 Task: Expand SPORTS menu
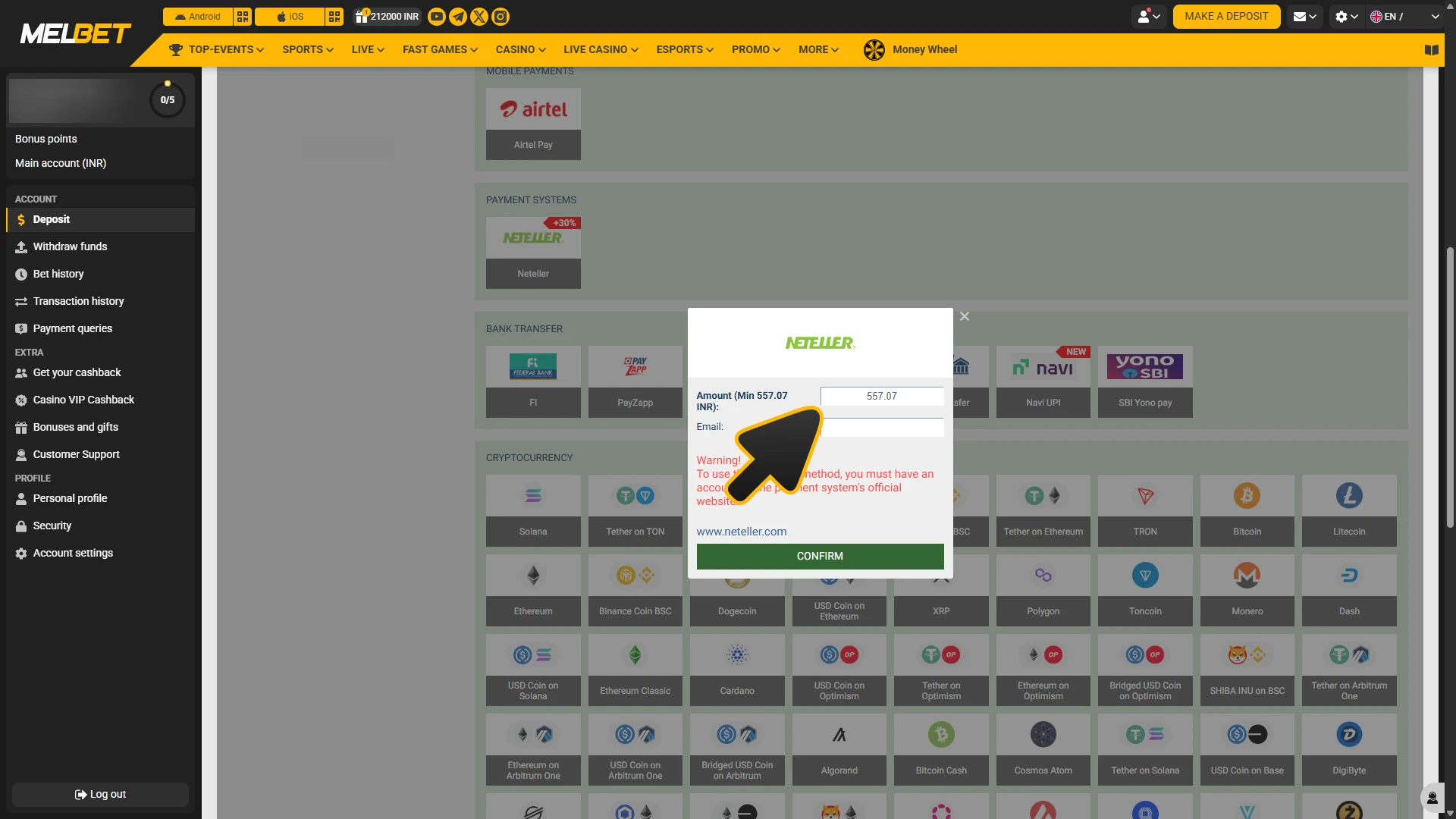click(x=308, y=50)
